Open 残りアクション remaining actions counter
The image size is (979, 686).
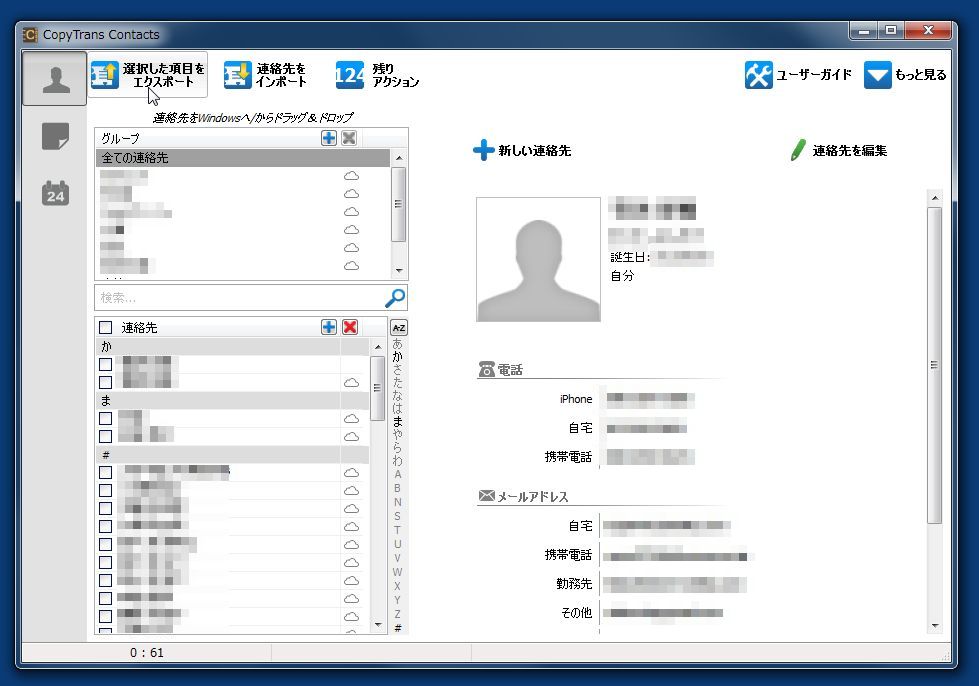(x=377, y=75)
